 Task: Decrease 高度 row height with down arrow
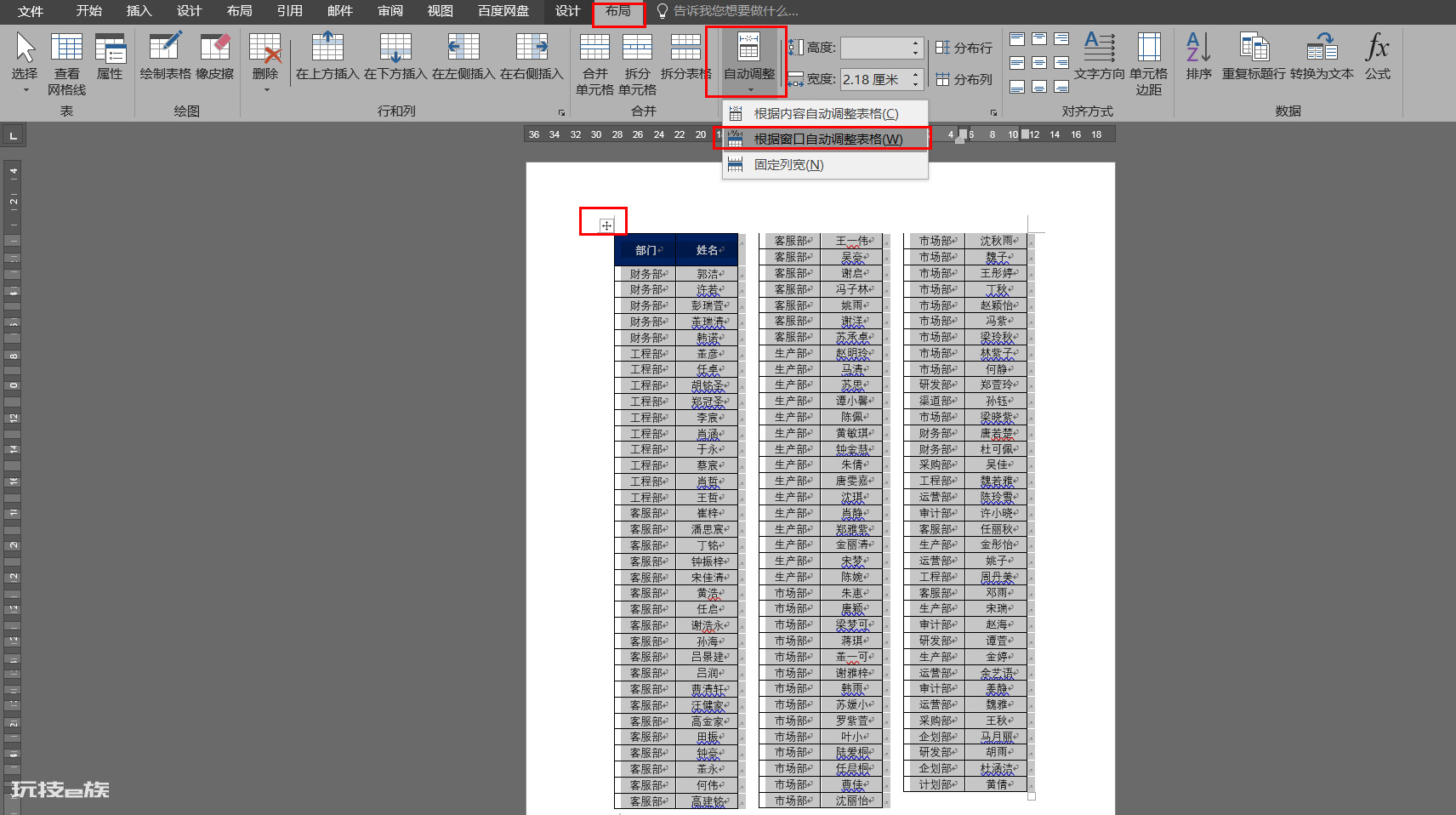(916, 53)
